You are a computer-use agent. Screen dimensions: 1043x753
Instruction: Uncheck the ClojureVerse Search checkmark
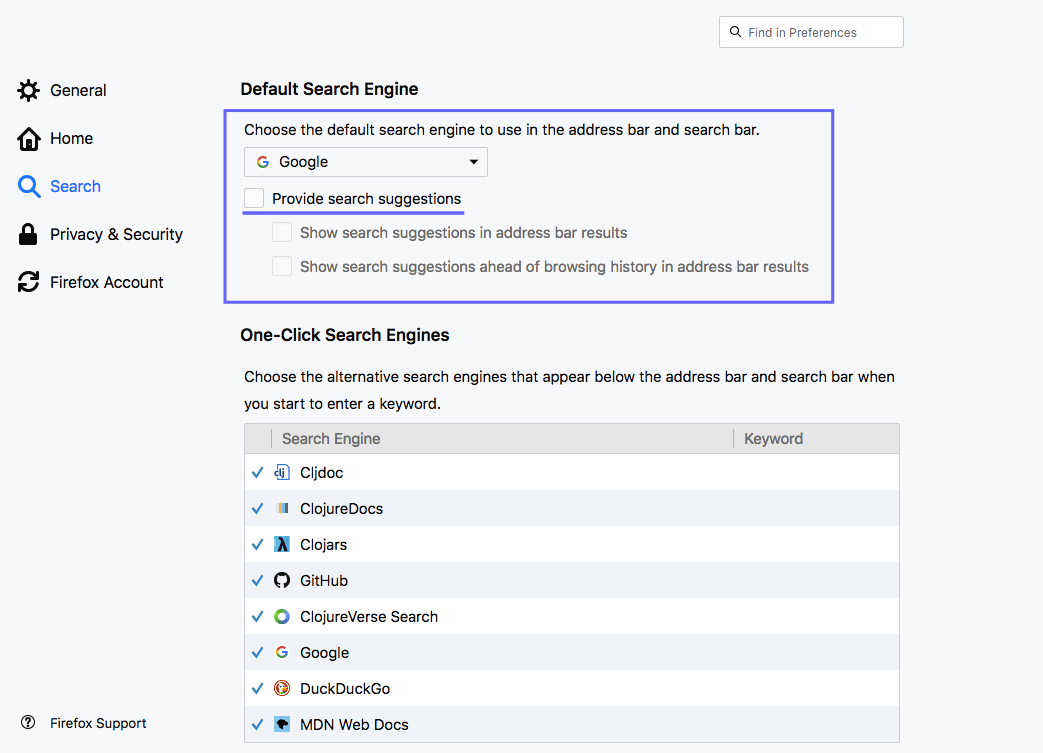[257, 616]
